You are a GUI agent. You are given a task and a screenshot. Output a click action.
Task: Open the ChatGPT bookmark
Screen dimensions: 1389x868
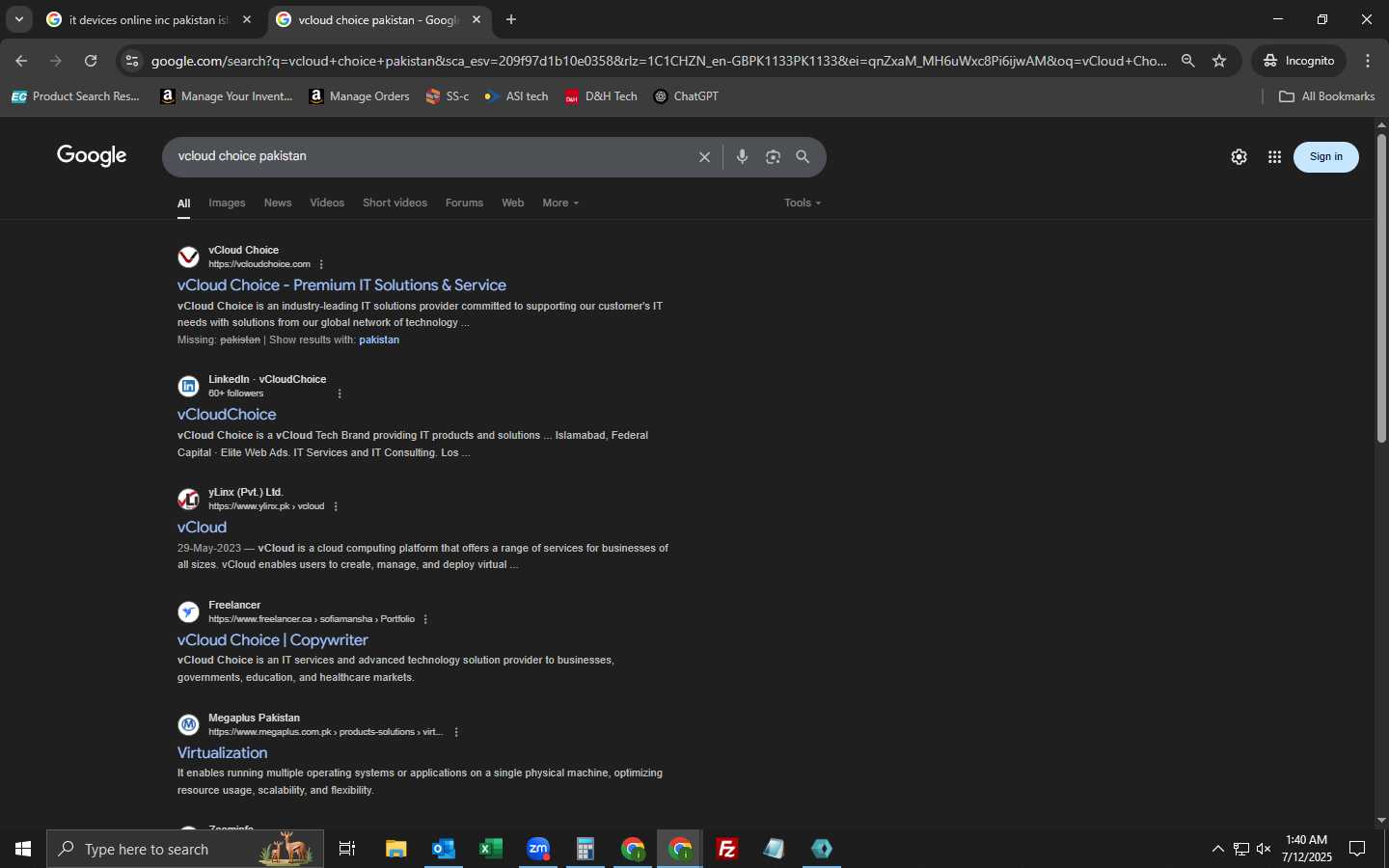coord(686,96)
